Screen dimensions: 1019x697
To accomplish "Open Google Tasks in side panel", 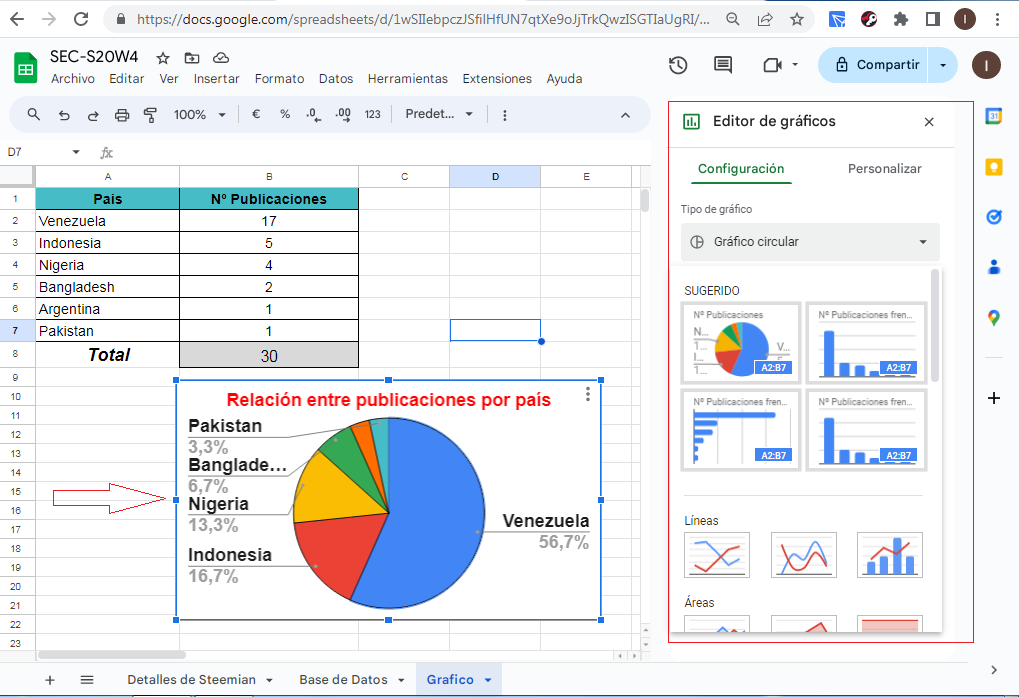I will coord(994,217).
